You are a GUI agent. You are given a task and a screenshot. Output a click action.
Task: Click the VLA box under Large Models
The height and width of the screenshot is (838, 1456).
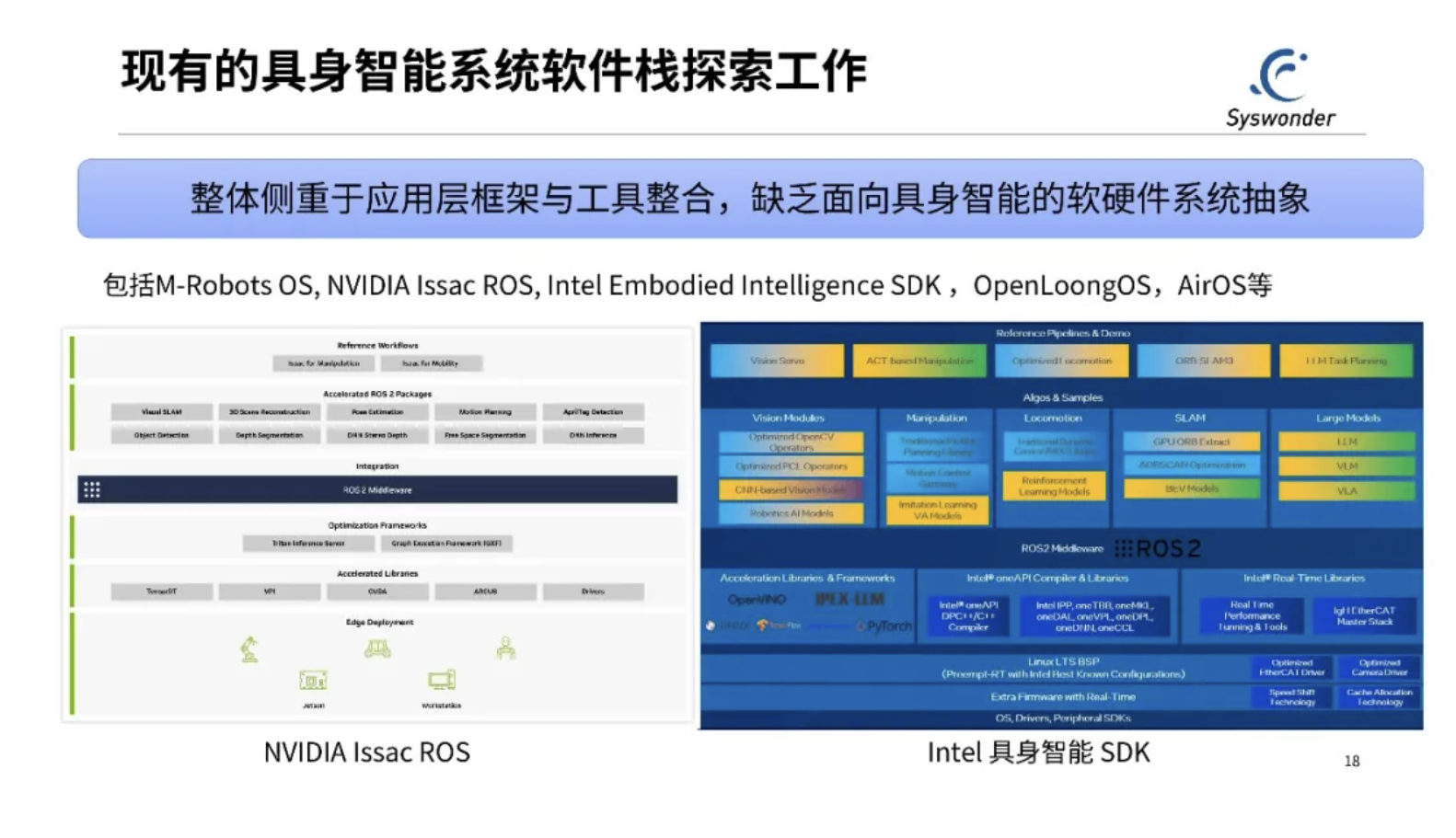pos(1346,491)
